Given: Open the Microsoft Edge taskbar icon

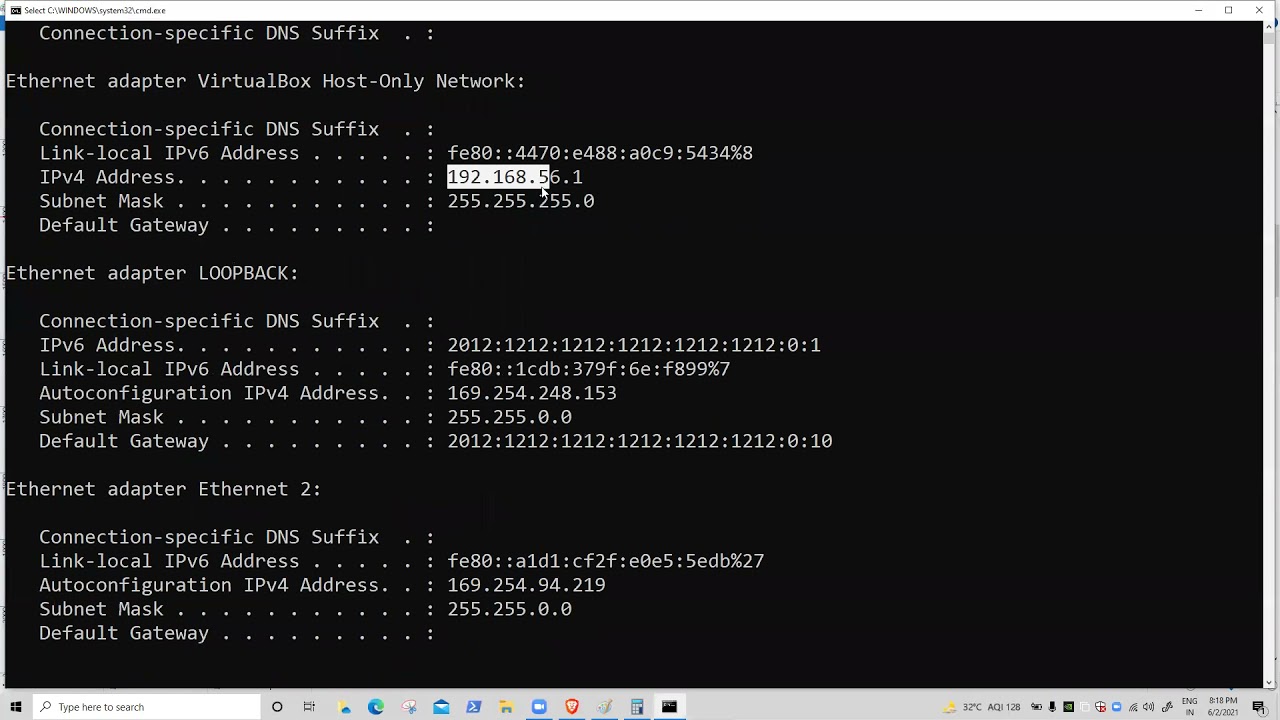Looking at the screenshot, I should coord(376,707).
